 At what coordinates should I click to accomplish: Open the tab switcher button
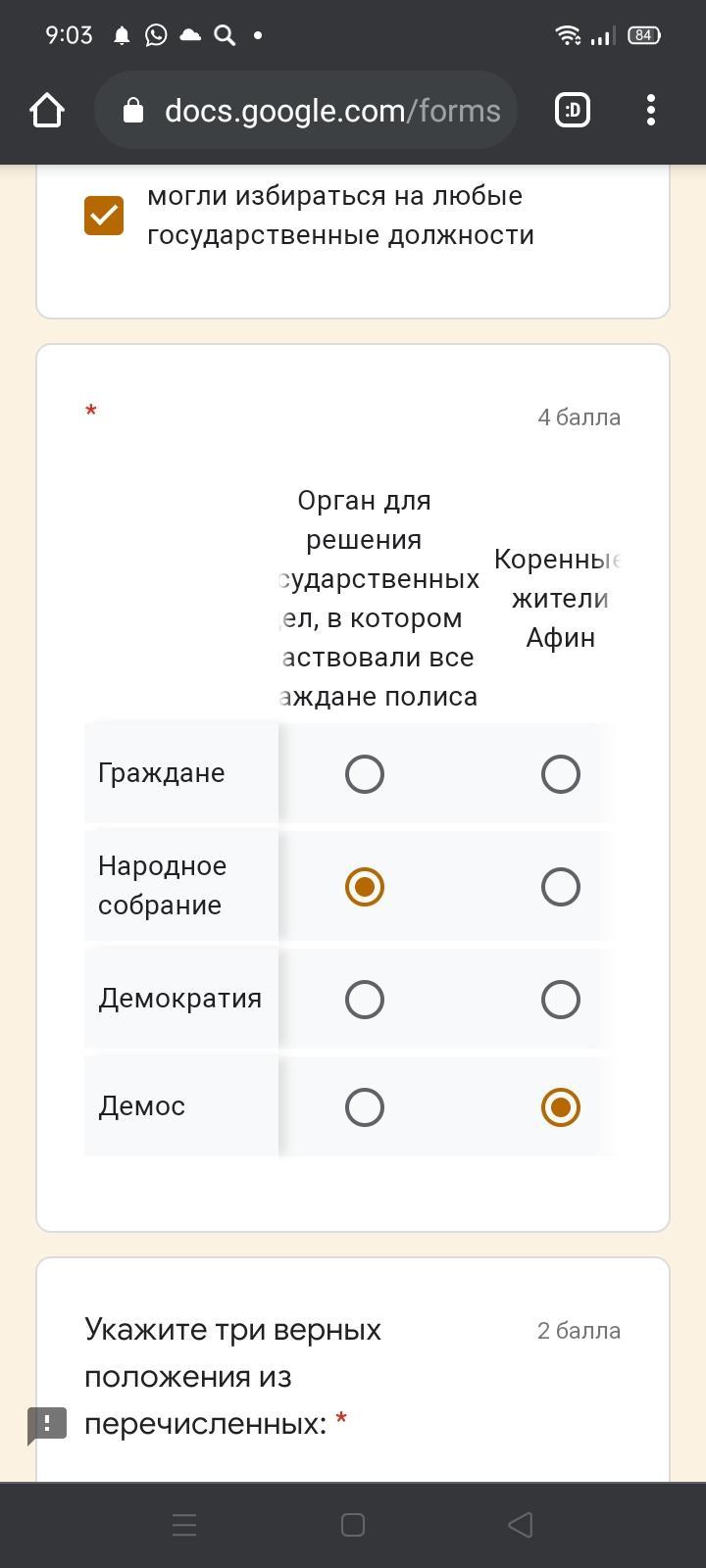click(x=573, y=111)
